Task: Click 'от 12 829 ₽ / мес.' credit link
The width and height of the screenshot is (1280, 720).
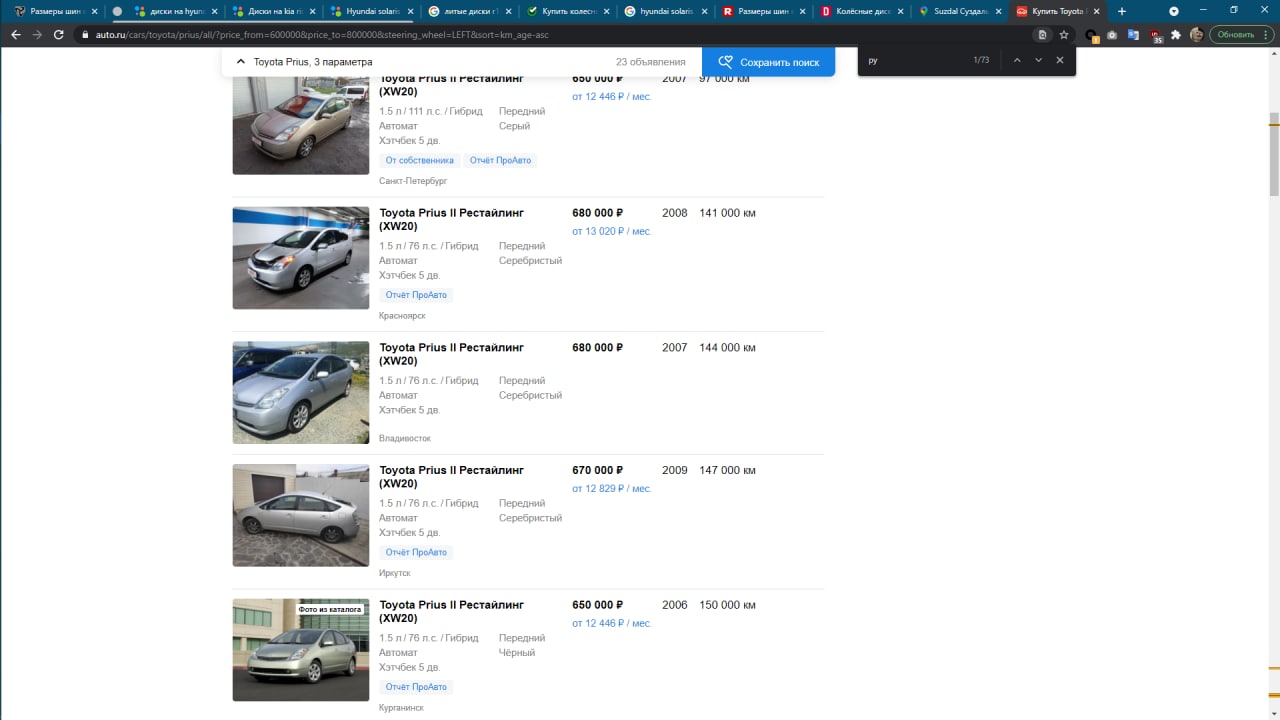Action: pyautogui.click(x=611, y=488)
